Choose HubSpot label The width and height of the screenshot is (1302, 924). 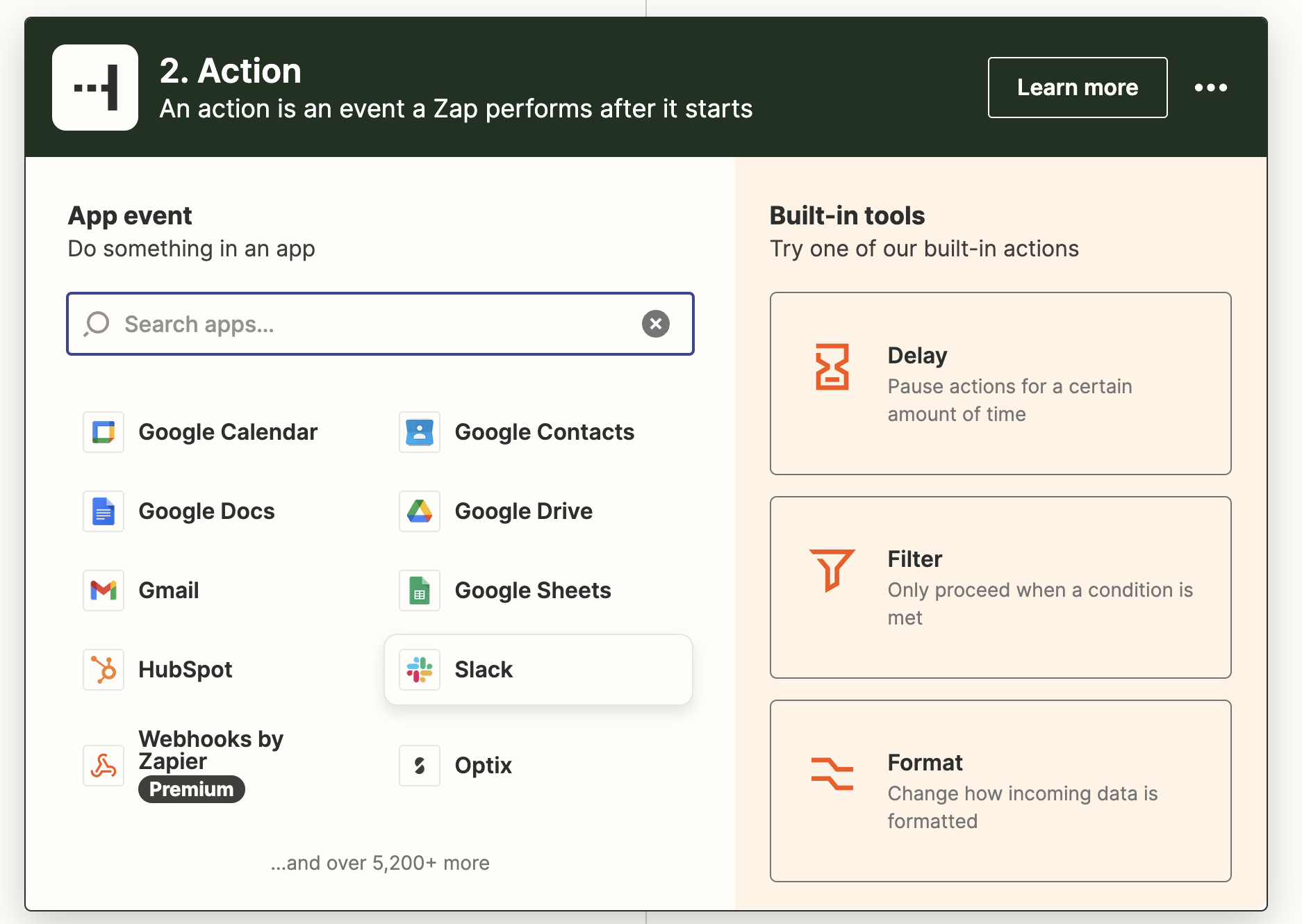[x=186, y=670]
